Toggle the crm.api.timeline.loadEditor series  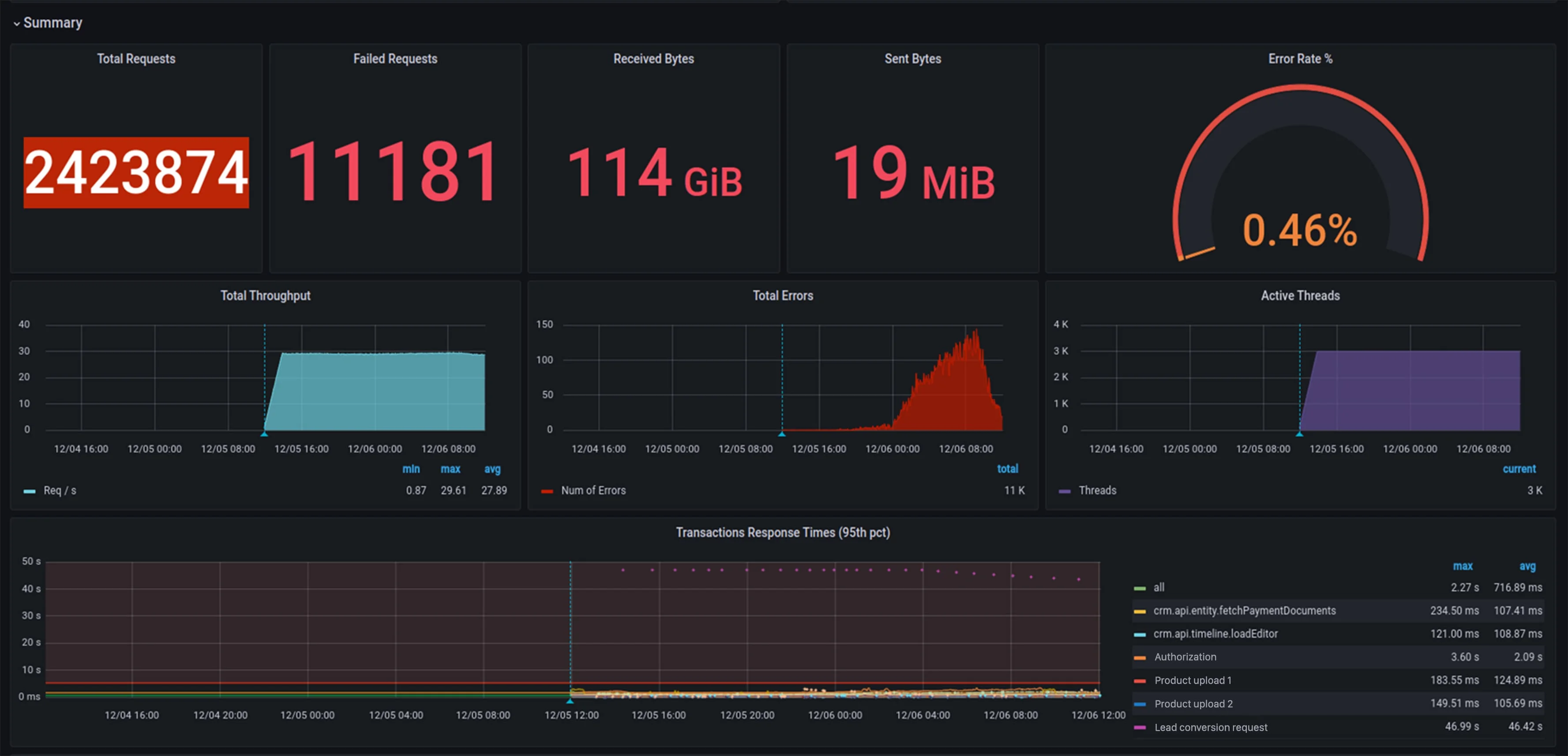point(1215,634)
